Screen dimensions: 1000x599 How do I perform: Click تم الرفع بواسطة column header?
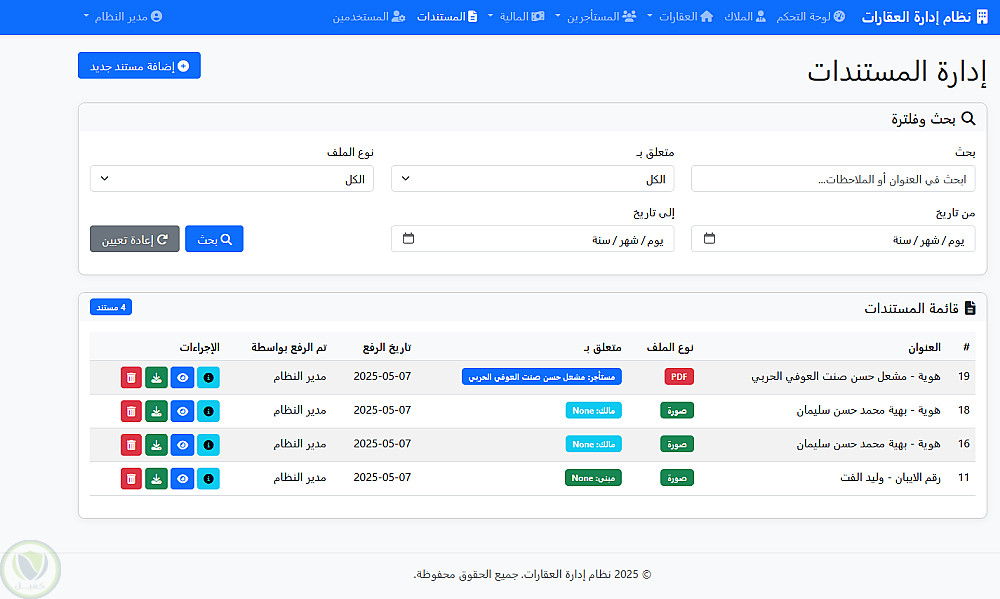[289, 347]
